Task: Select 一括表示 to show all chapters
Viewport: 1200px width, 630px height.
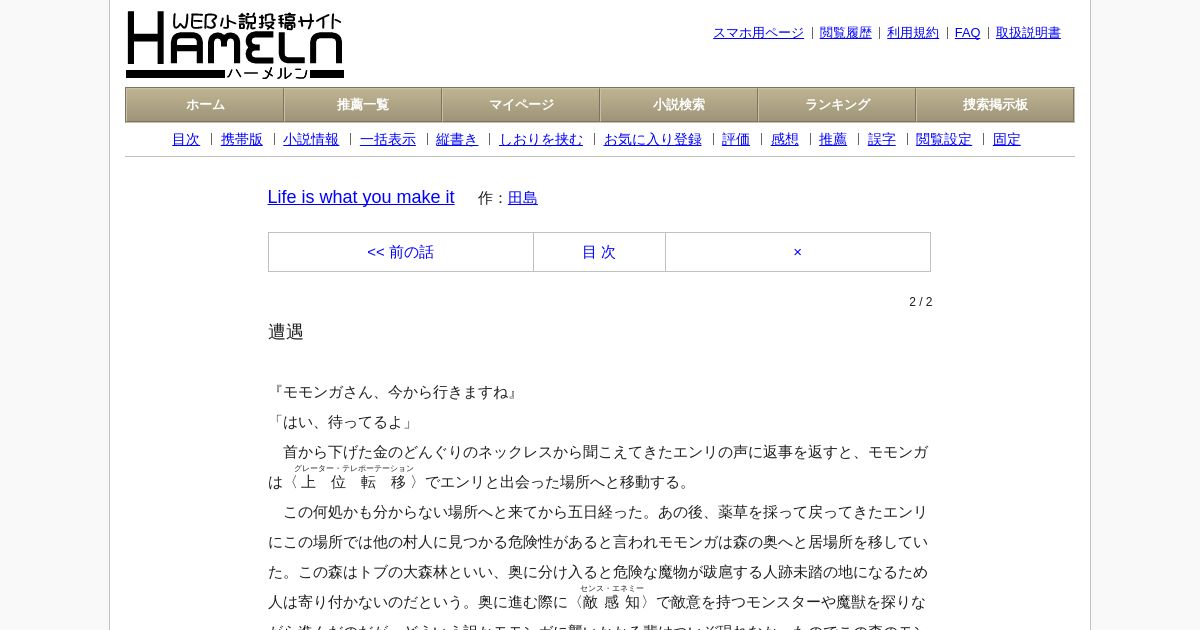Action: [x=388, y=139]
